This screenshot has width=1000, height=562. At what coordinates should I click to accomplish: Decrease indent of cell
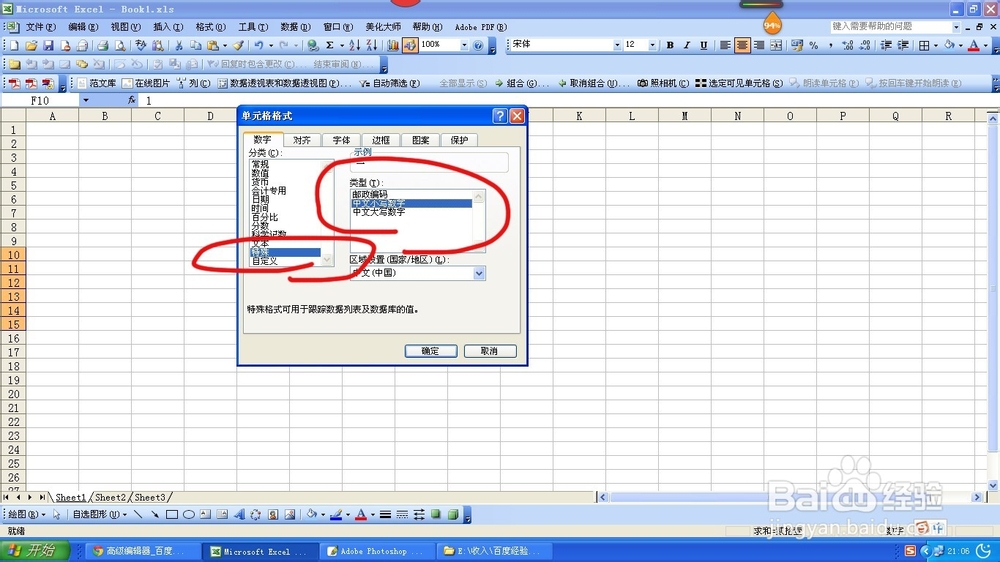click(x=886, y=45)
